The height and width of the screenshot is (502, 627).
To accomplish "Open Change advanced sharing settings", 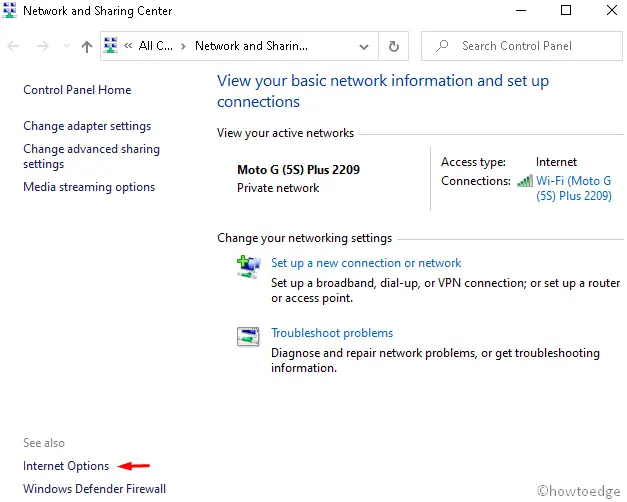I will (92, 156).
